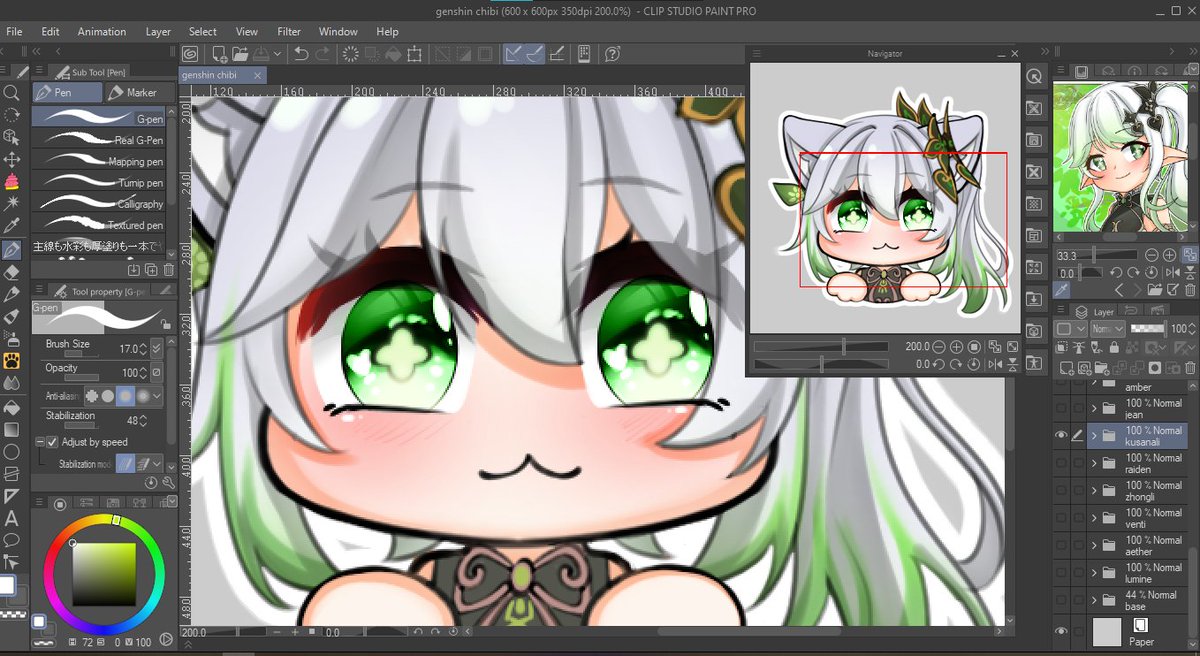Choose the Mapping pen brush
Screen dimensions: 1200x656
99,161
